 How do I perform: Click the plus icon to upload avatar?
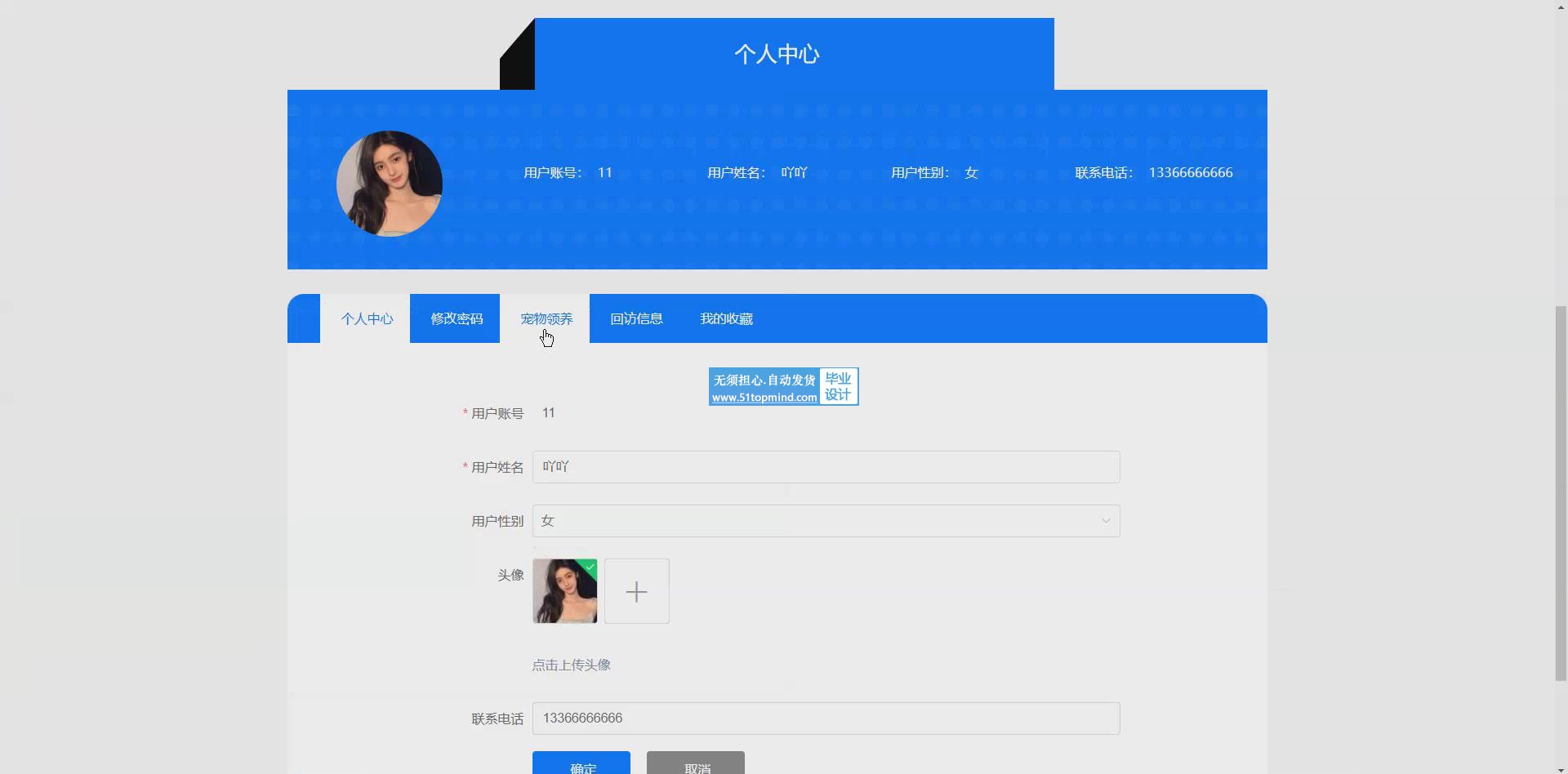point(636,591)
